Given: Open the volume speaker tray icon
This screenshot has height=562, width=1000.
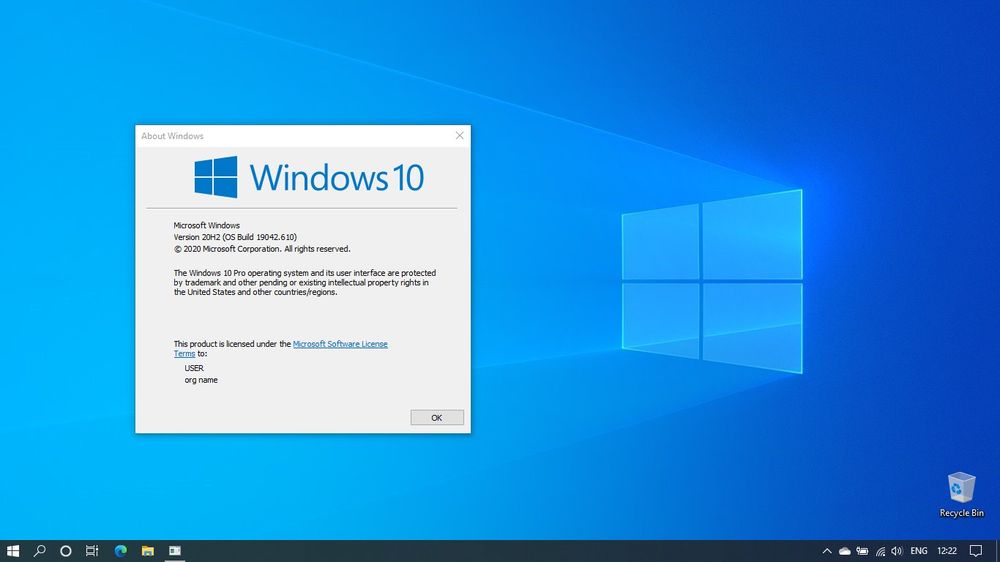Looking at the screenshot, I should pos(897,551).
